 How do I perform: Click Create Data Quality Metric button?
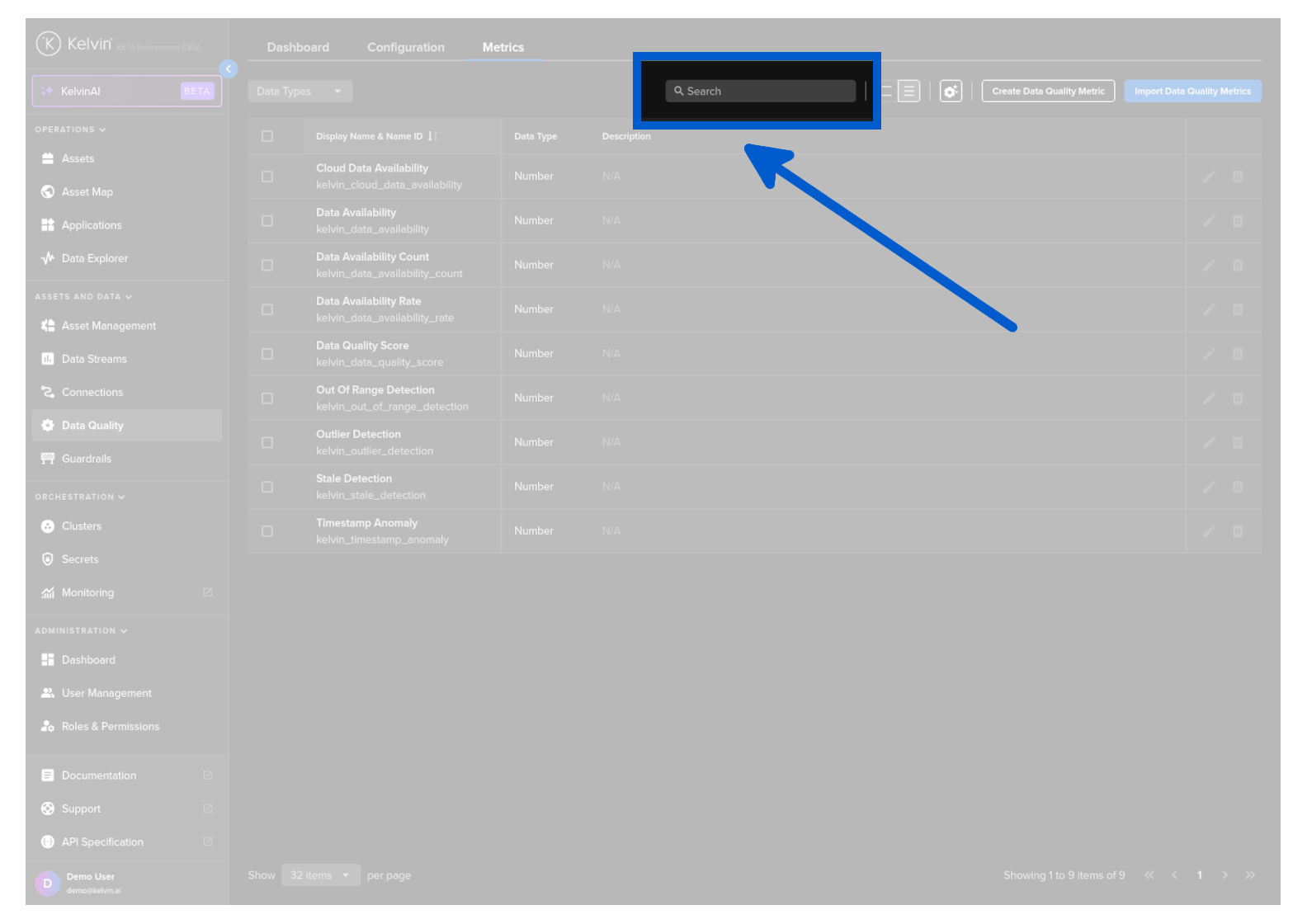[1047, 92]
